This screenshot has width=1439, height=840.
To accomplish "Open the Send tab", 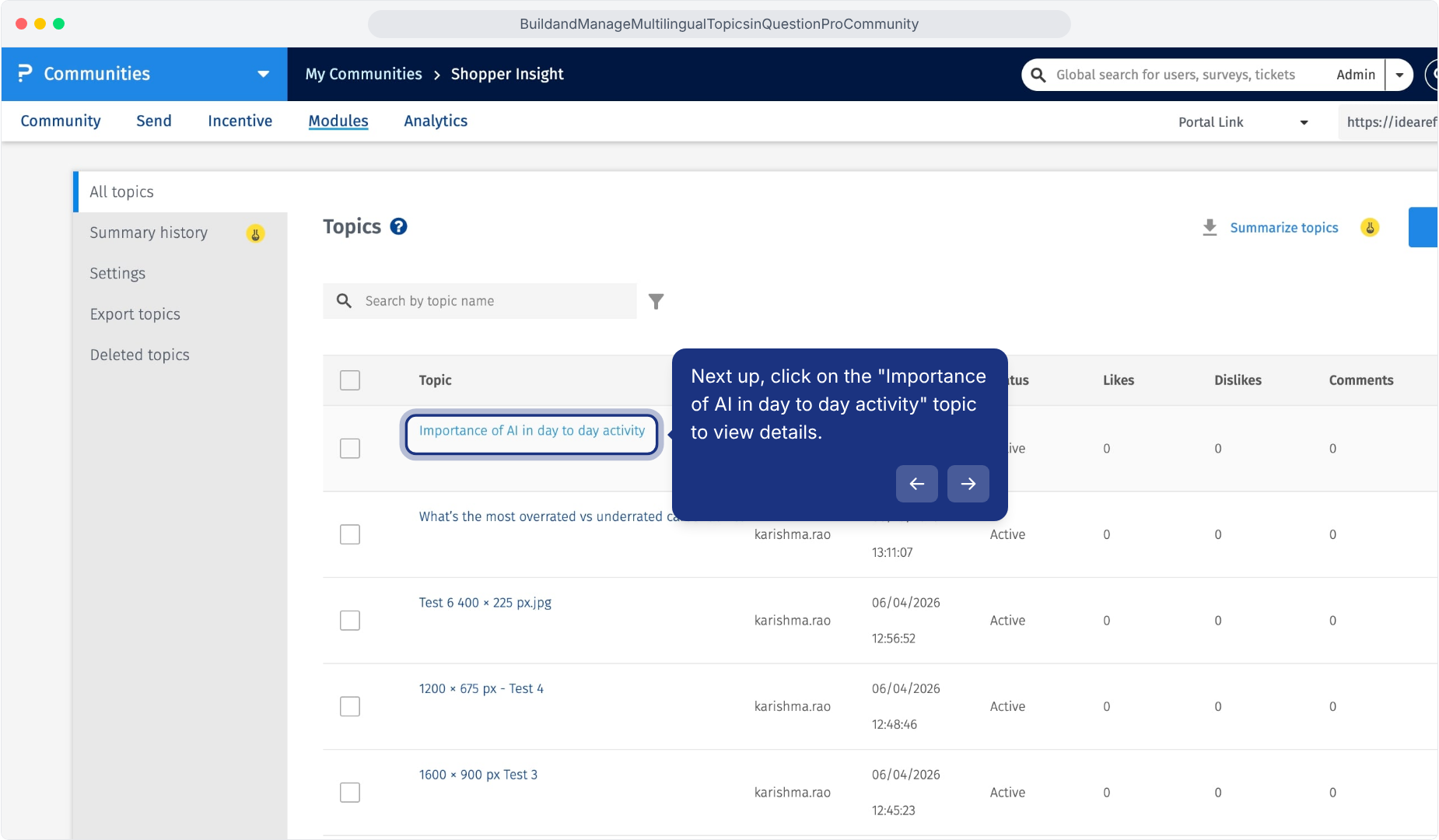I will coord(154,121).
